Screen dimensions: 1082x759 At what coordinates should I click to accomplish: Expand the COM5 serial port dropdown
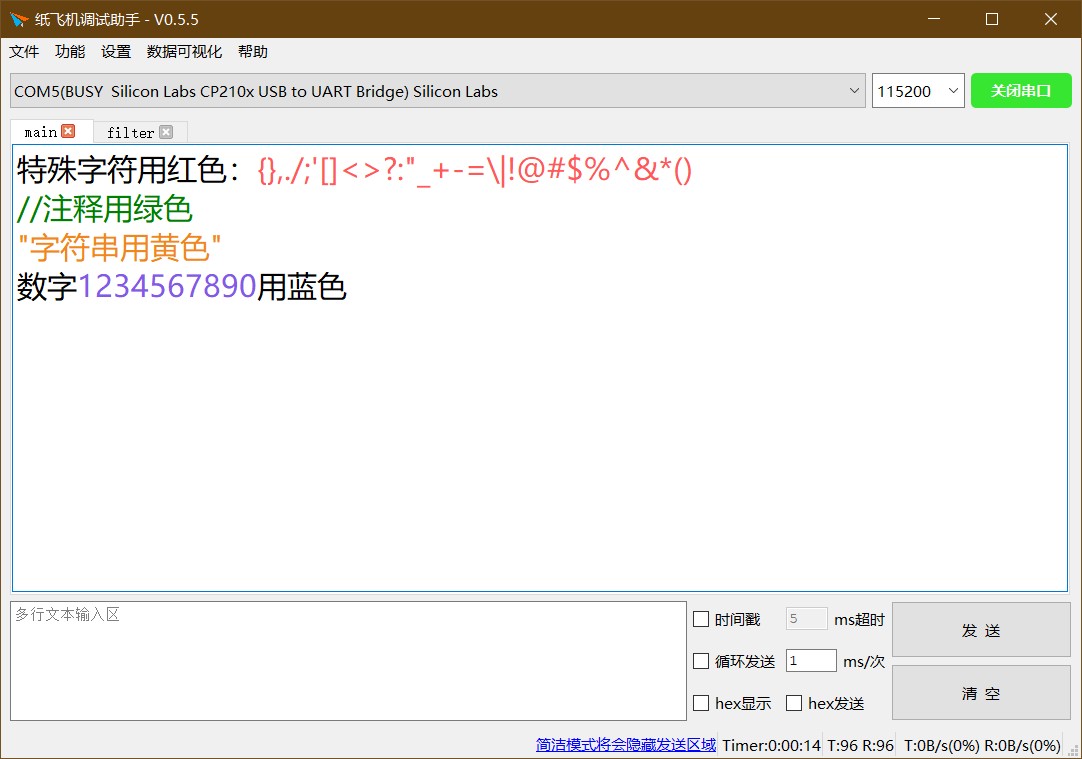tap(437, 91)
